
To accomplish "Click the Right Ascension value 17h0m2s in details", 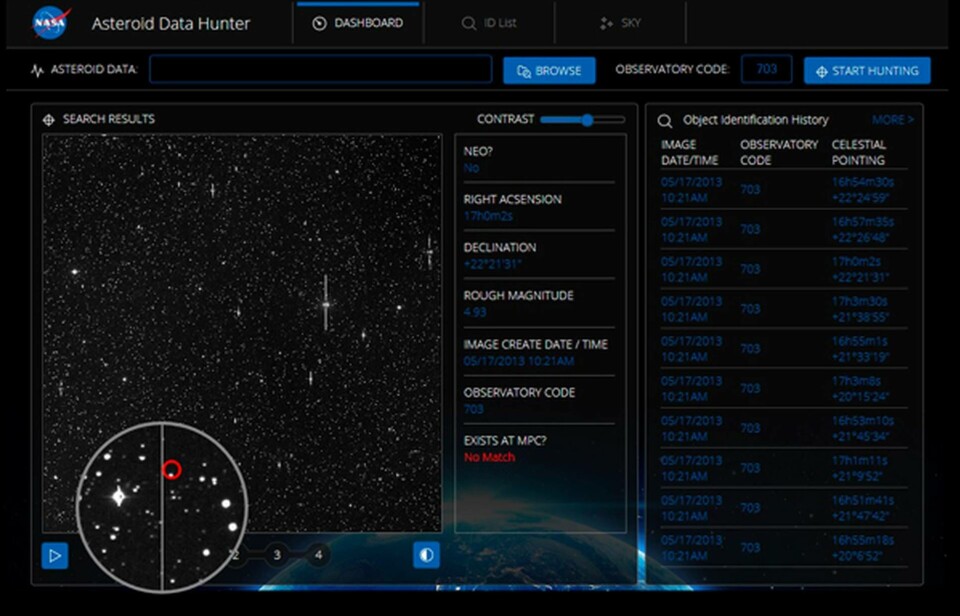I will coord(488,216).
